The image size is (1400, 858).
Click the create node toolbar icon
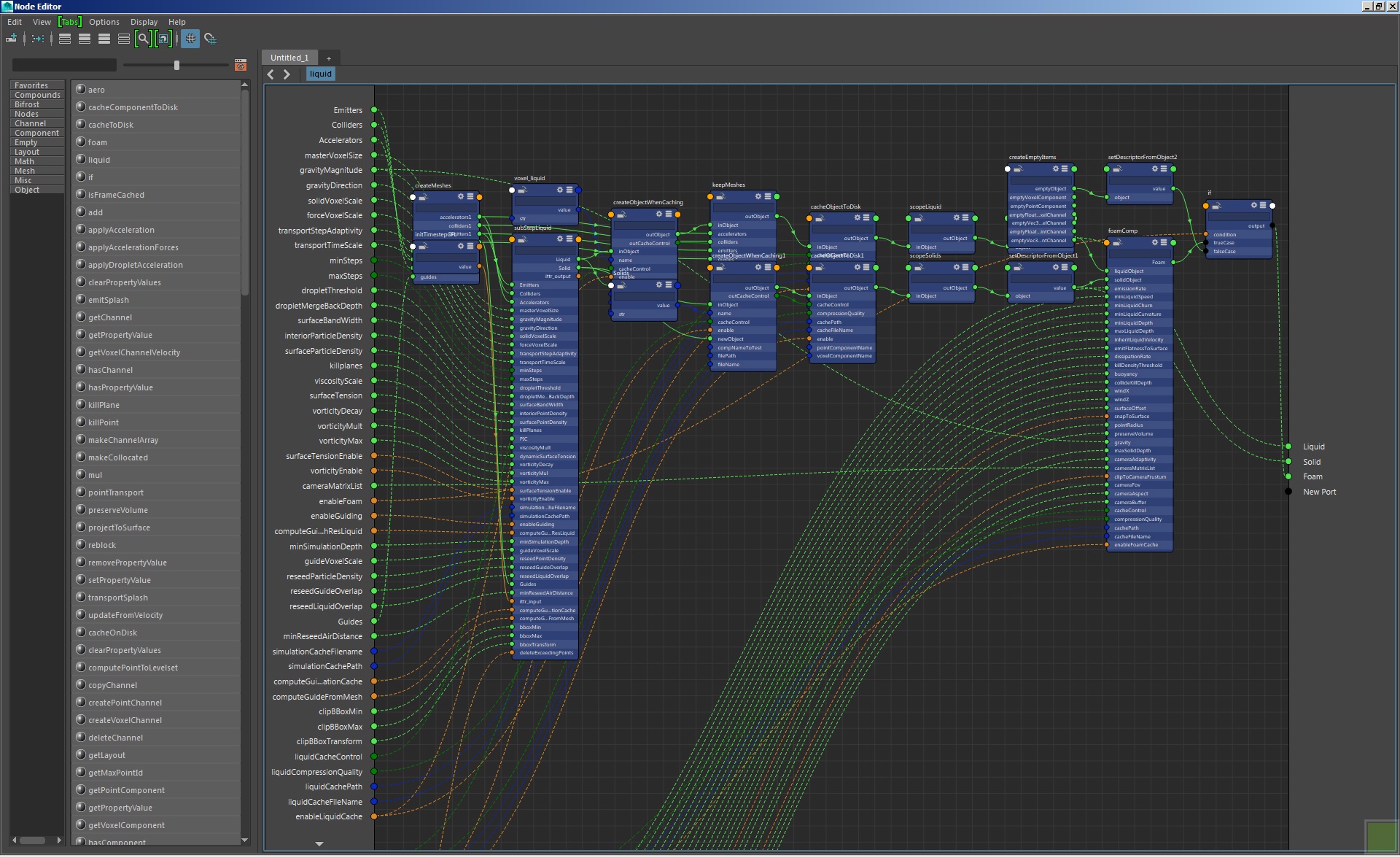[12, 38]
